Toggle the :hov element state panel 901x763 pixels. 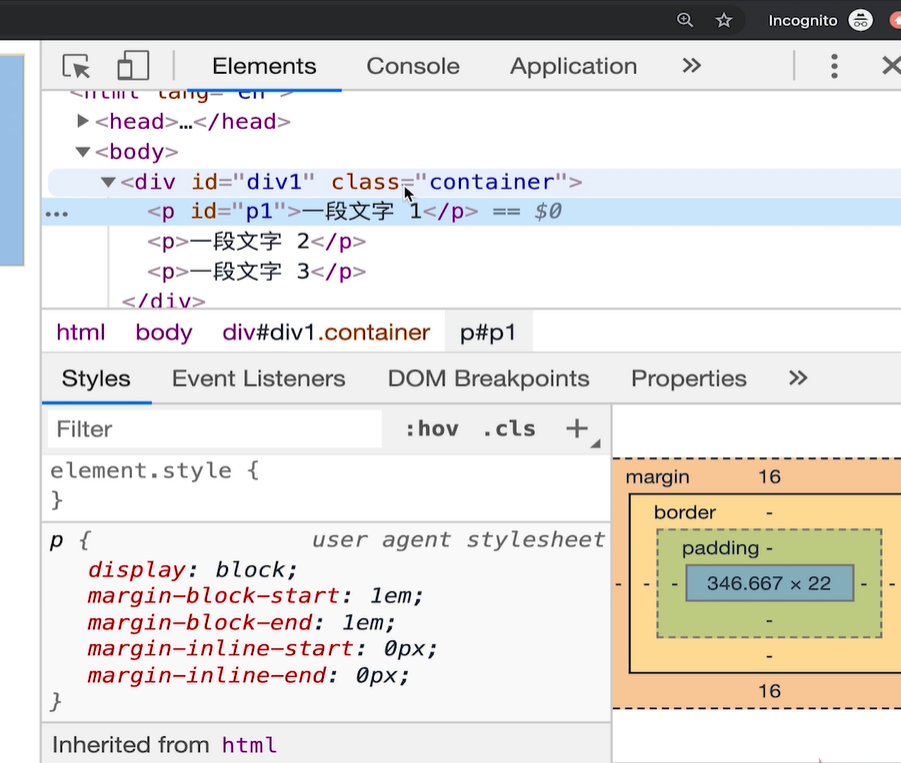431,429
